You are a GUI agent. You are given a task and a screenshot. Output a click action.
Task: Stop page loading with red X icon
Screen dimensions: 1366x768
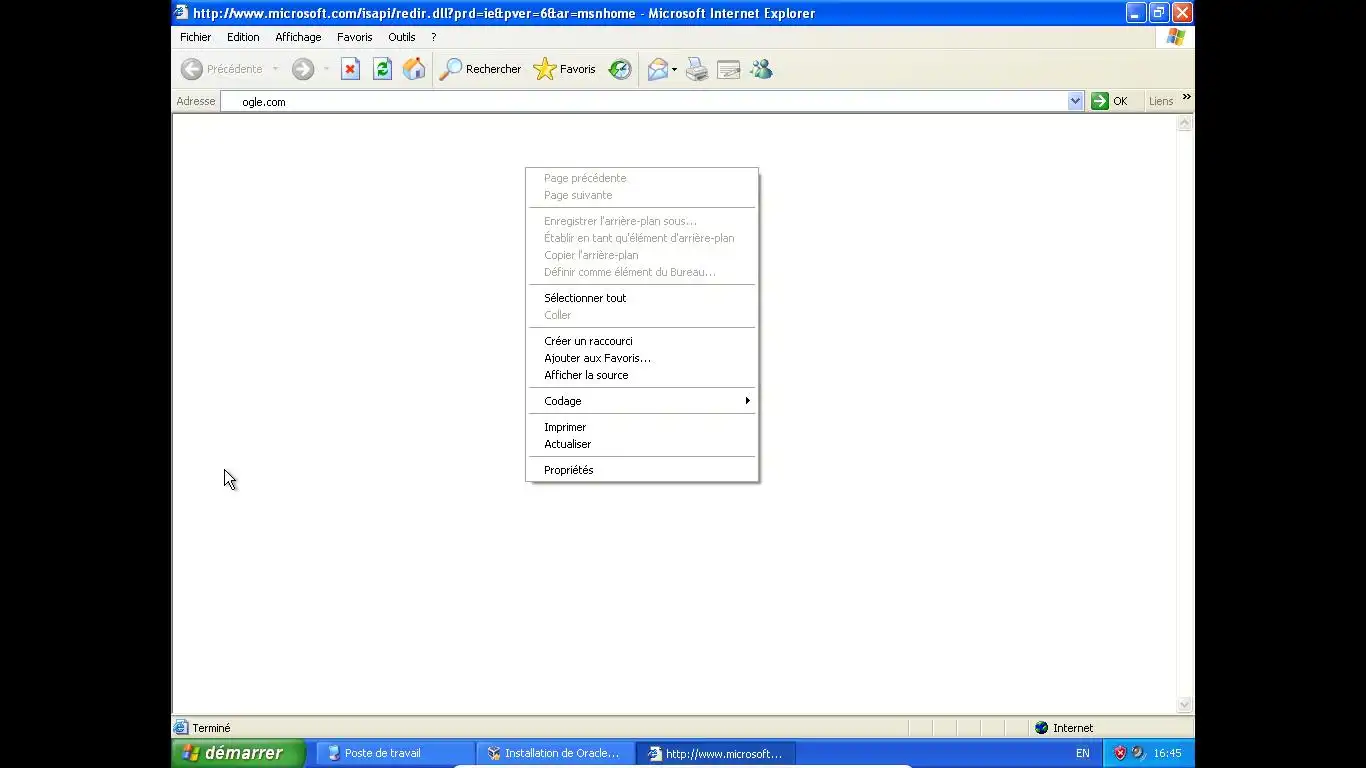point(350,69)
